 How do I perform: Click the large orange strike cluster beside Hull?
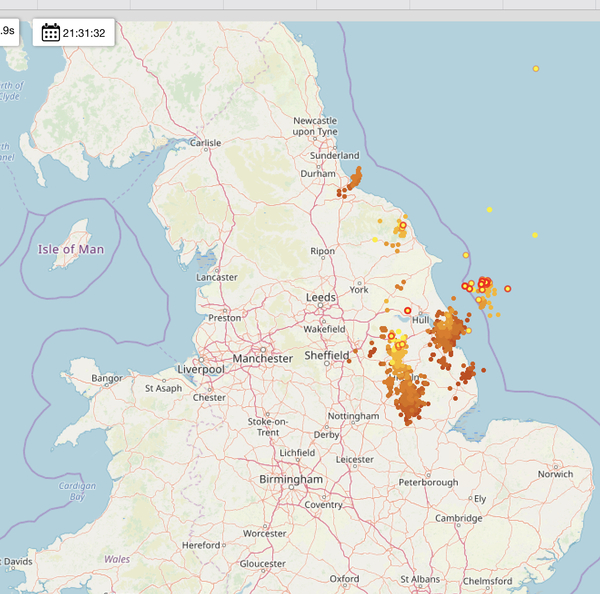pyautogui.click(x=448, y=331)
